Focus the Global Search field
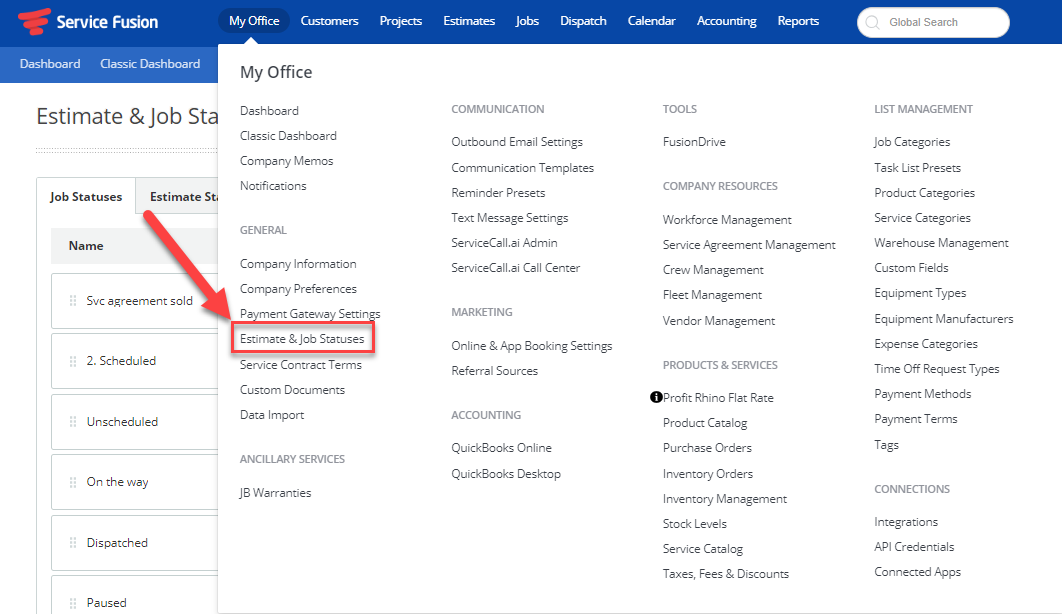 click(x=933, y=22)
